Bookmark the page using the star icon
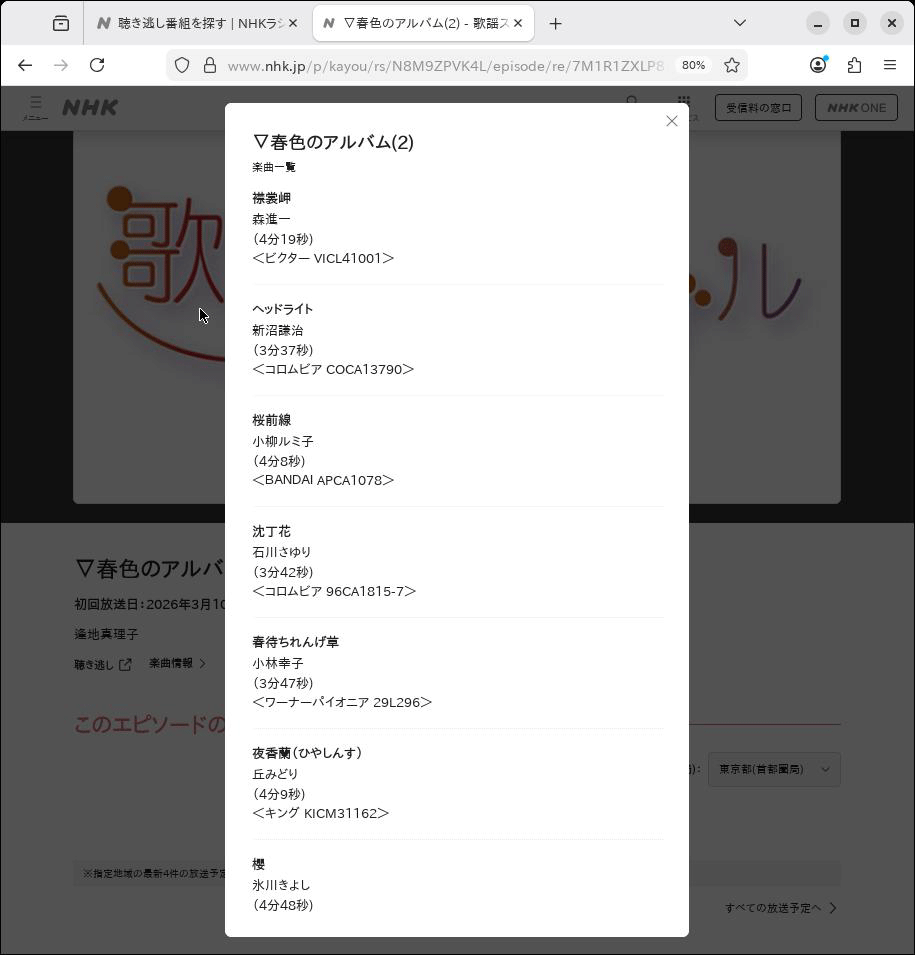 pyautogui.click(x=732, y=65)
